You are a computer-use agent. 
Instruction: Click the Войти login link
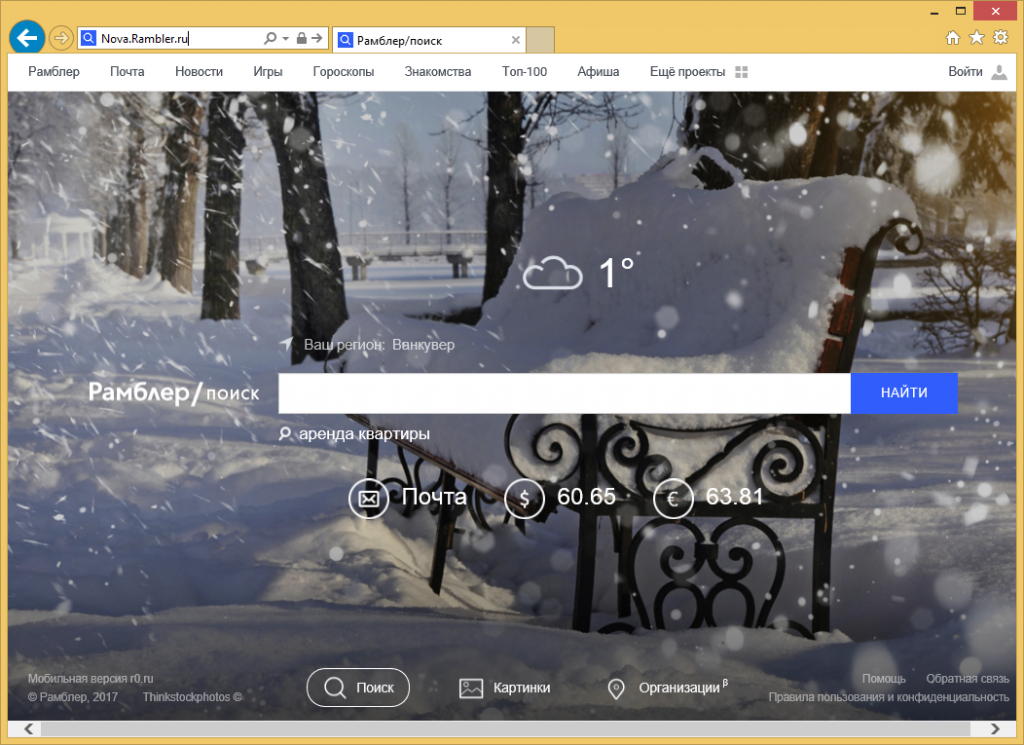click(965, 72)
